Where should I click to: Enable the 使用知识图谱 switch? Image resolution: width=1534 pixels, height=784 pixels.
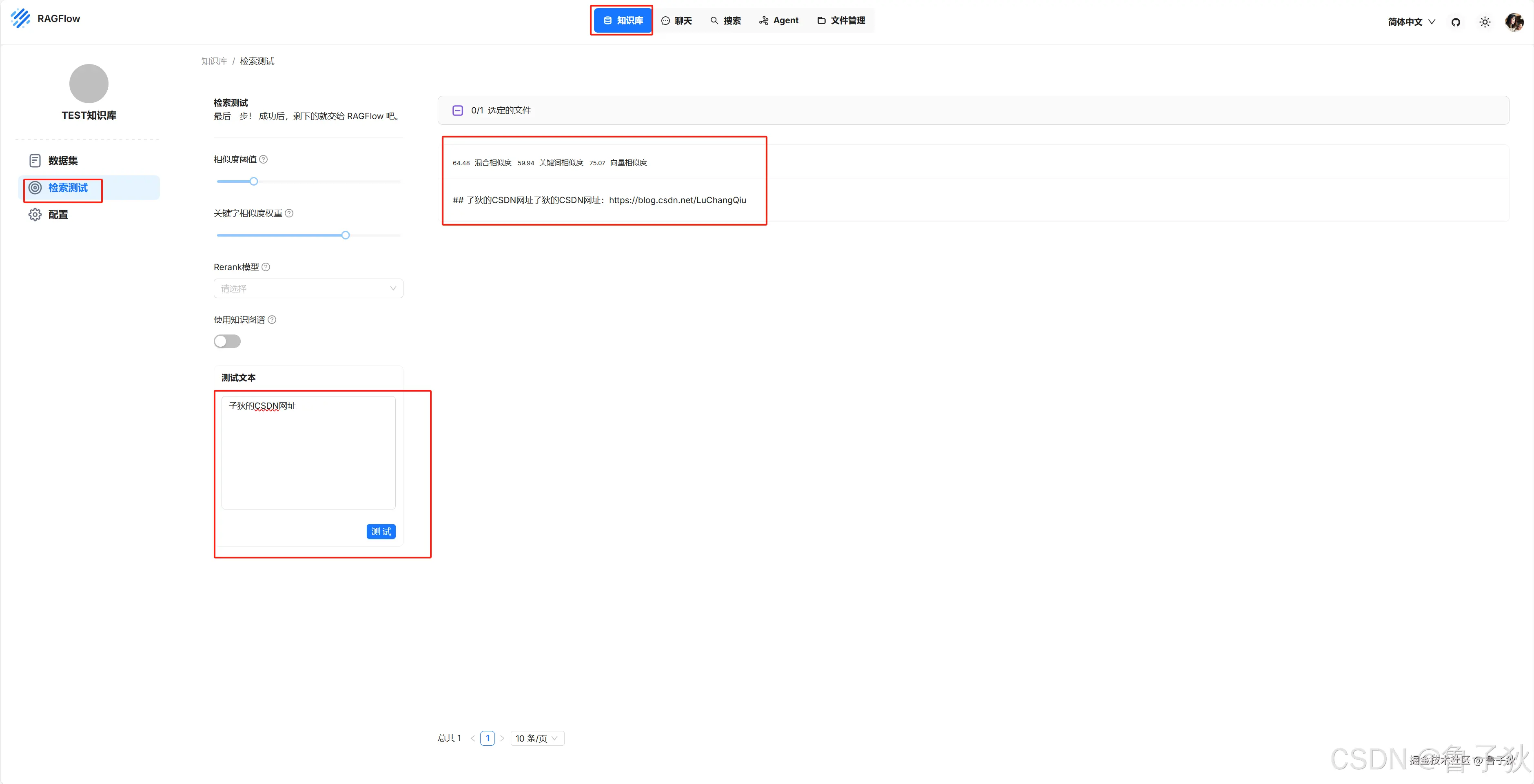227,341
